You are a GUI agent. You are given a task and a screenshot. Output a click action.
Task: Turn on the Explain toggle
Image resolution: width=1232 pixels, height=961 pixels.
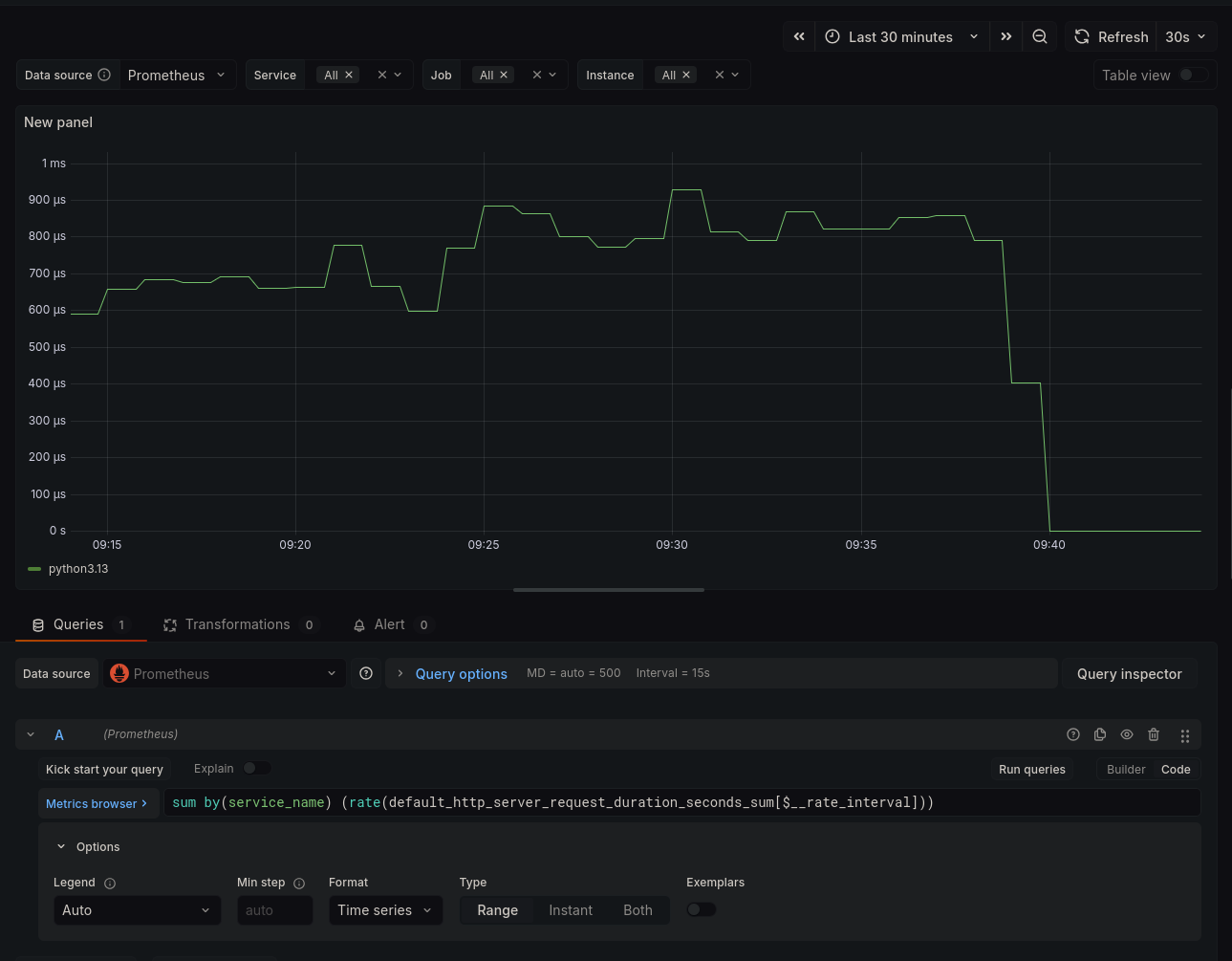coord(257,768)
